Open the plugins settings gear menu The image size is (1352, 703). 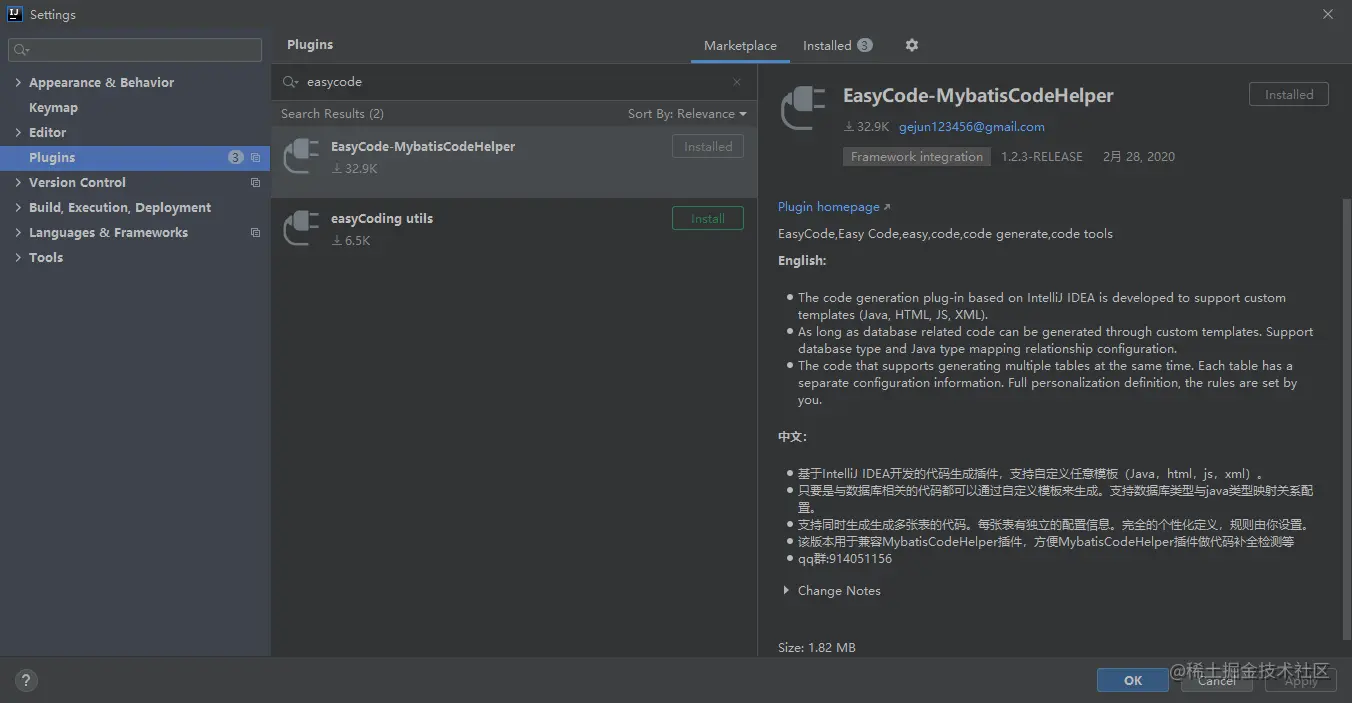pos(911,45)
